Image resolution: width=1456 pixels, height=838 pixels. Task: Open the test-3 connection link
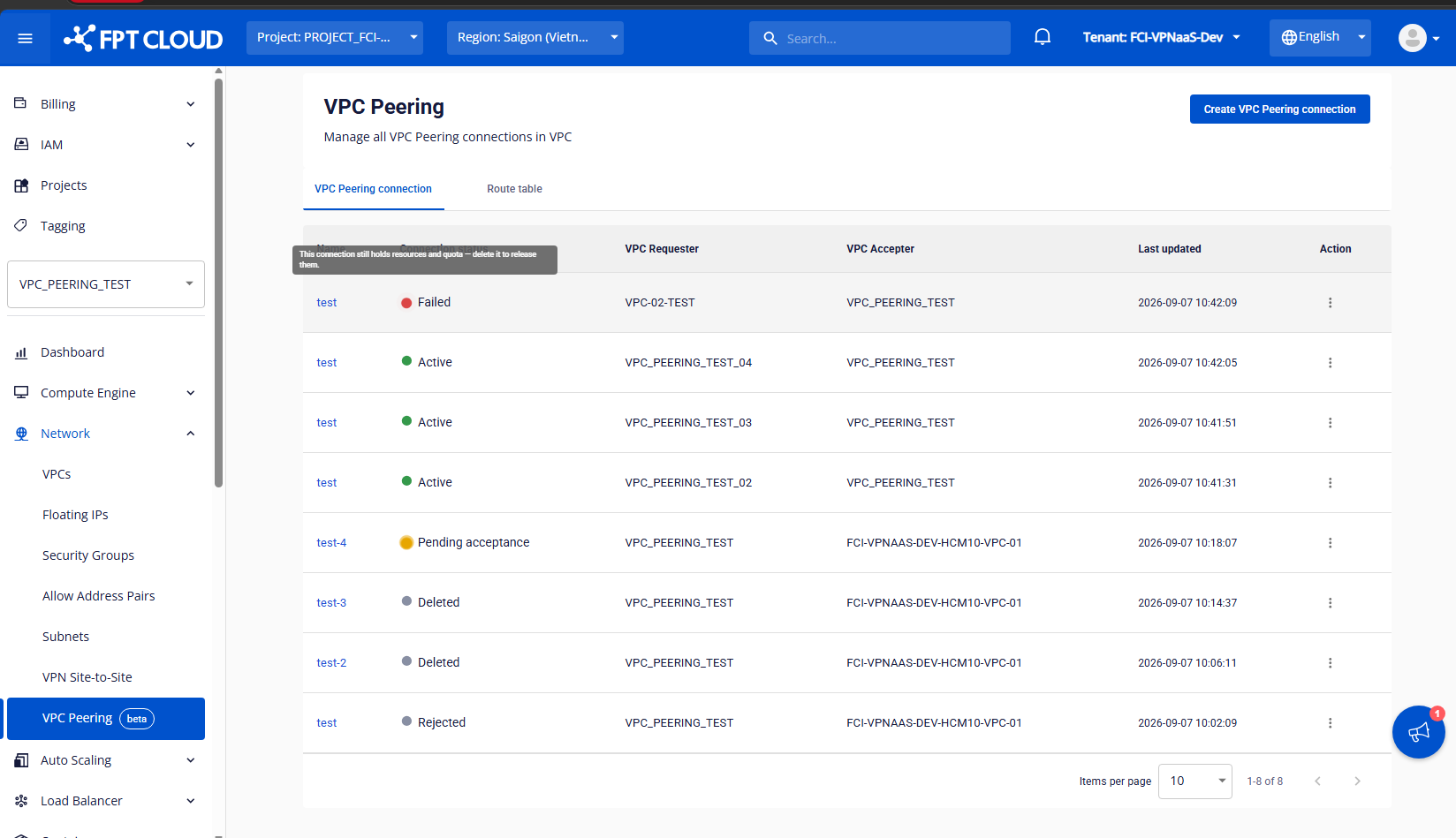pyautogui.click(x=331, y=603)
